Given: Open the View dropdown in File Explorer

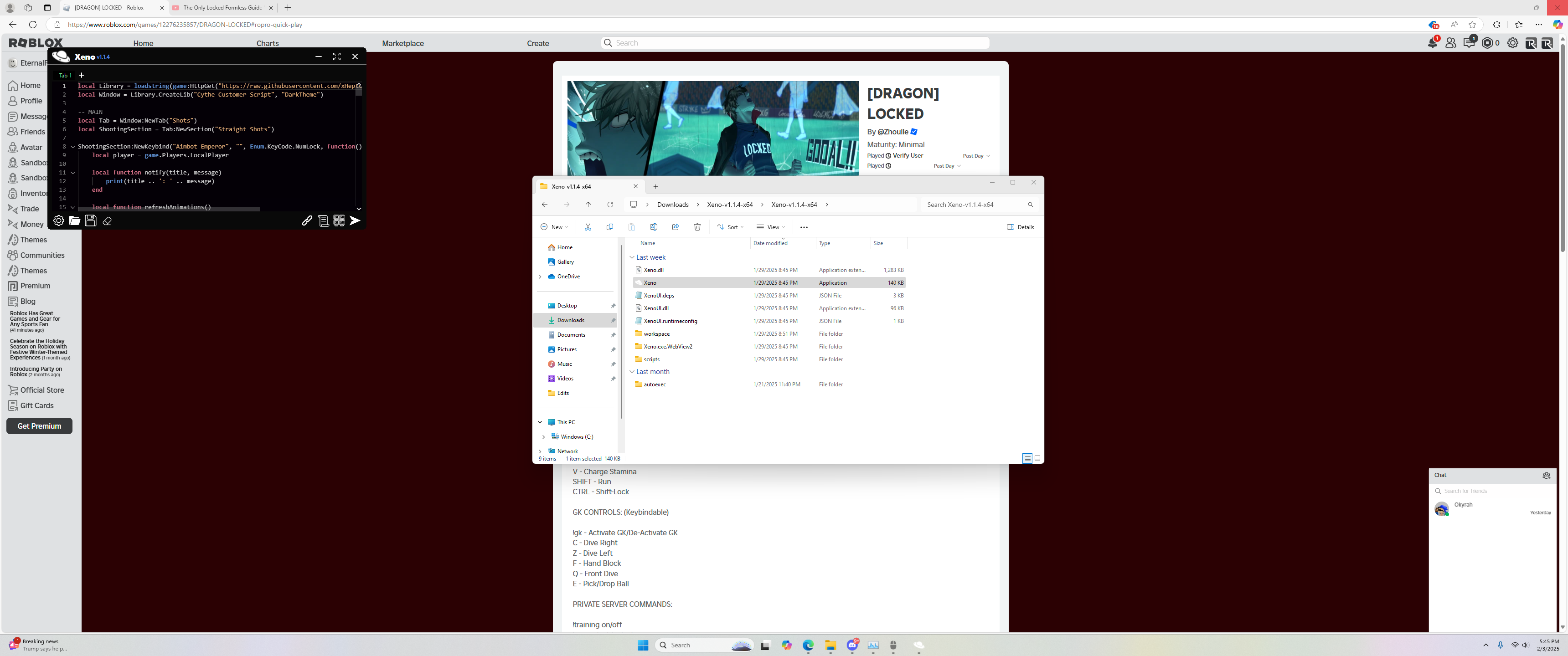Looking at the screenshot, I should coord(771,227).
